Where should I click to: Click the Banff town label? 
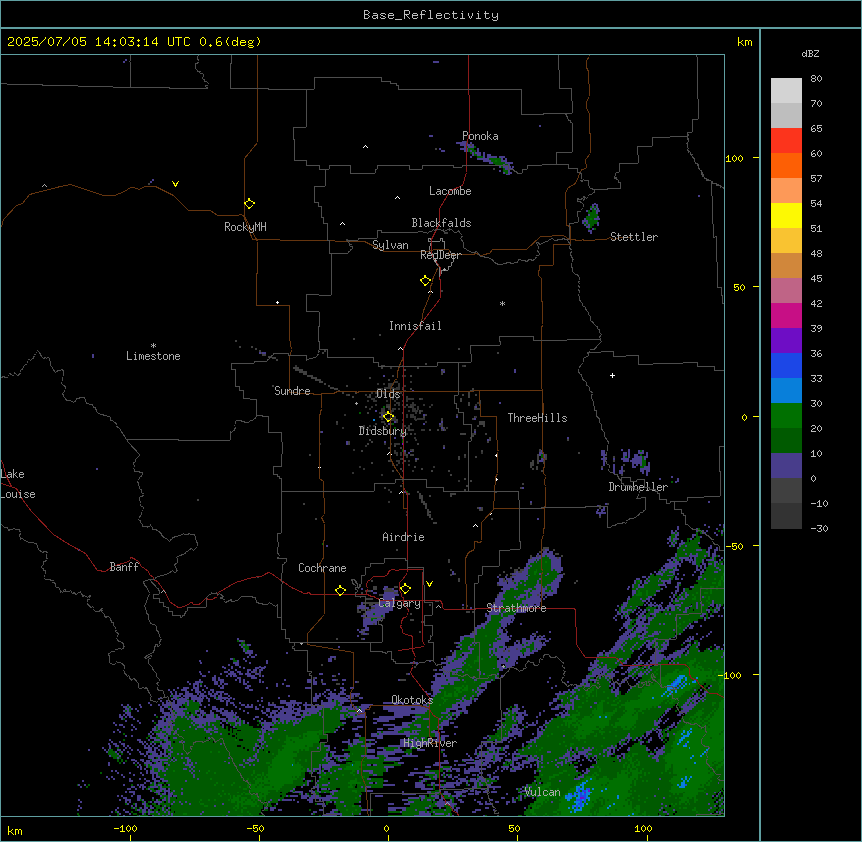coord(124,567)
